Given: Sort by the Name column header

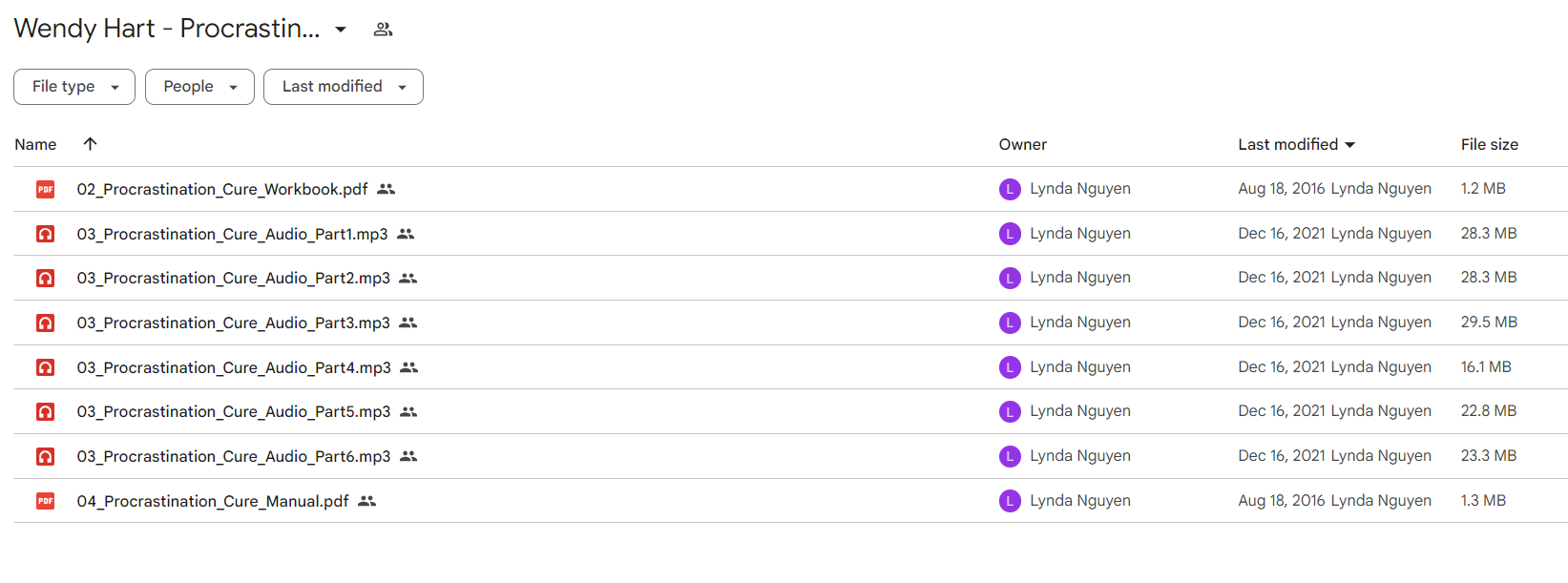Looking at the screenshot, I should (x=35, y=144).
